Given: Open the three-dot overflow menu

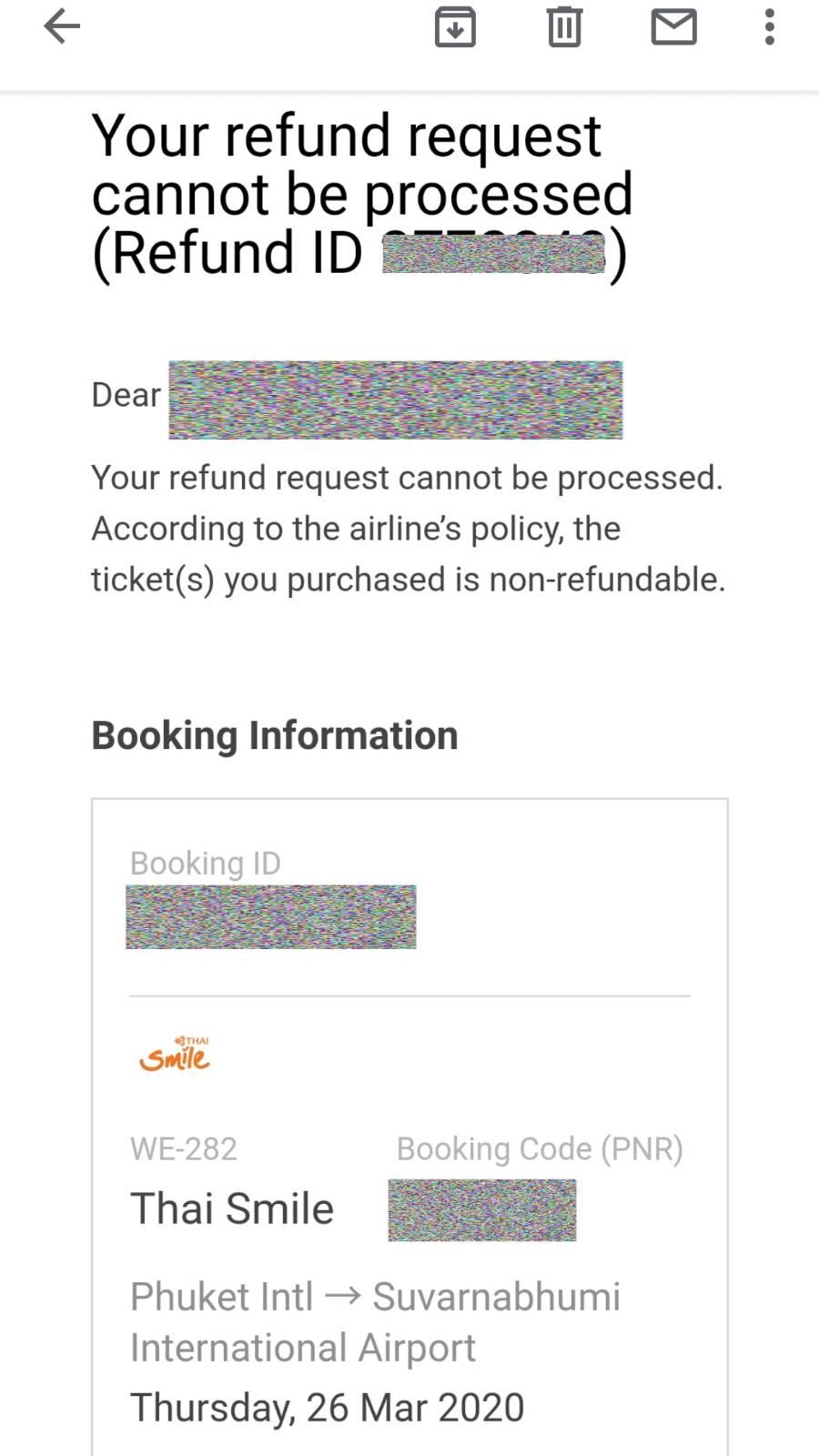Looking at the screenshot, I should click(770, 26).
